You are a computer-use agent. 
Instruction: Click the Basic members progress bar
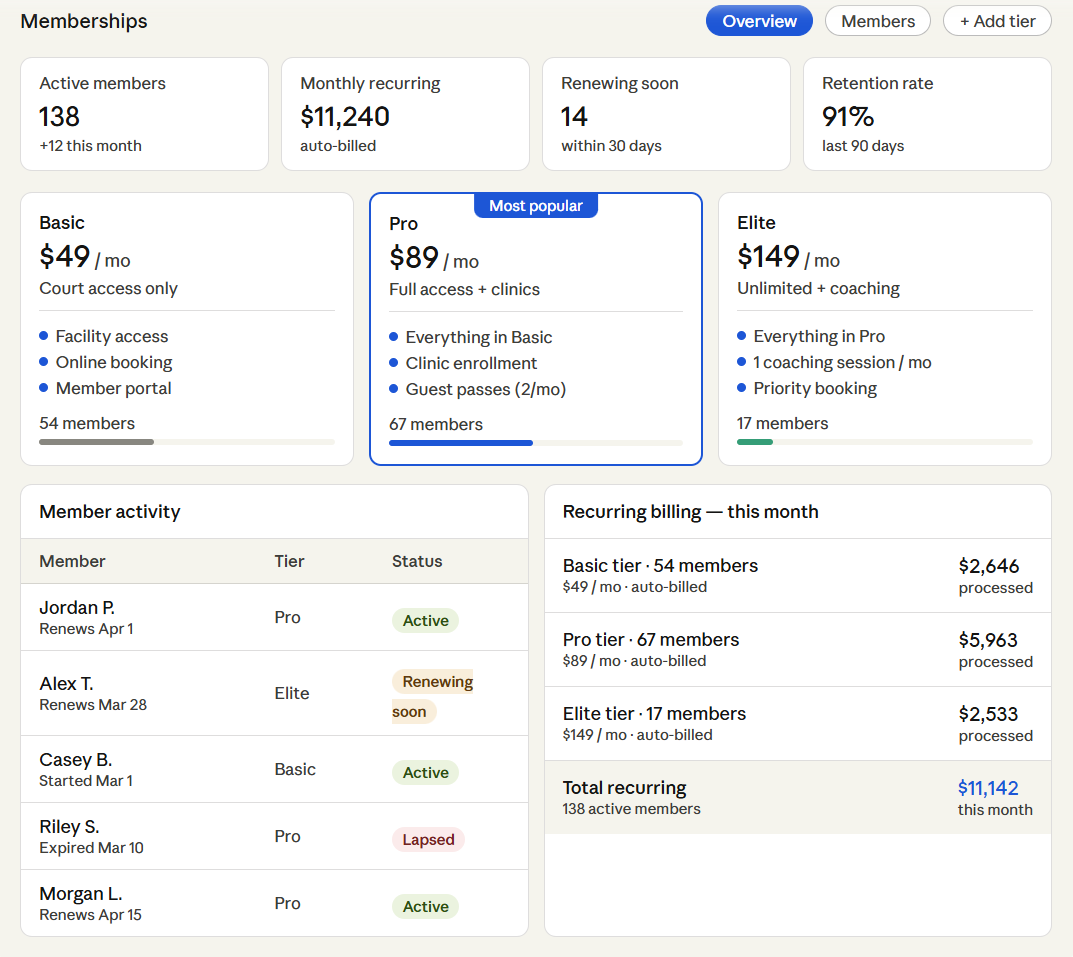click(x=187, y=442)
